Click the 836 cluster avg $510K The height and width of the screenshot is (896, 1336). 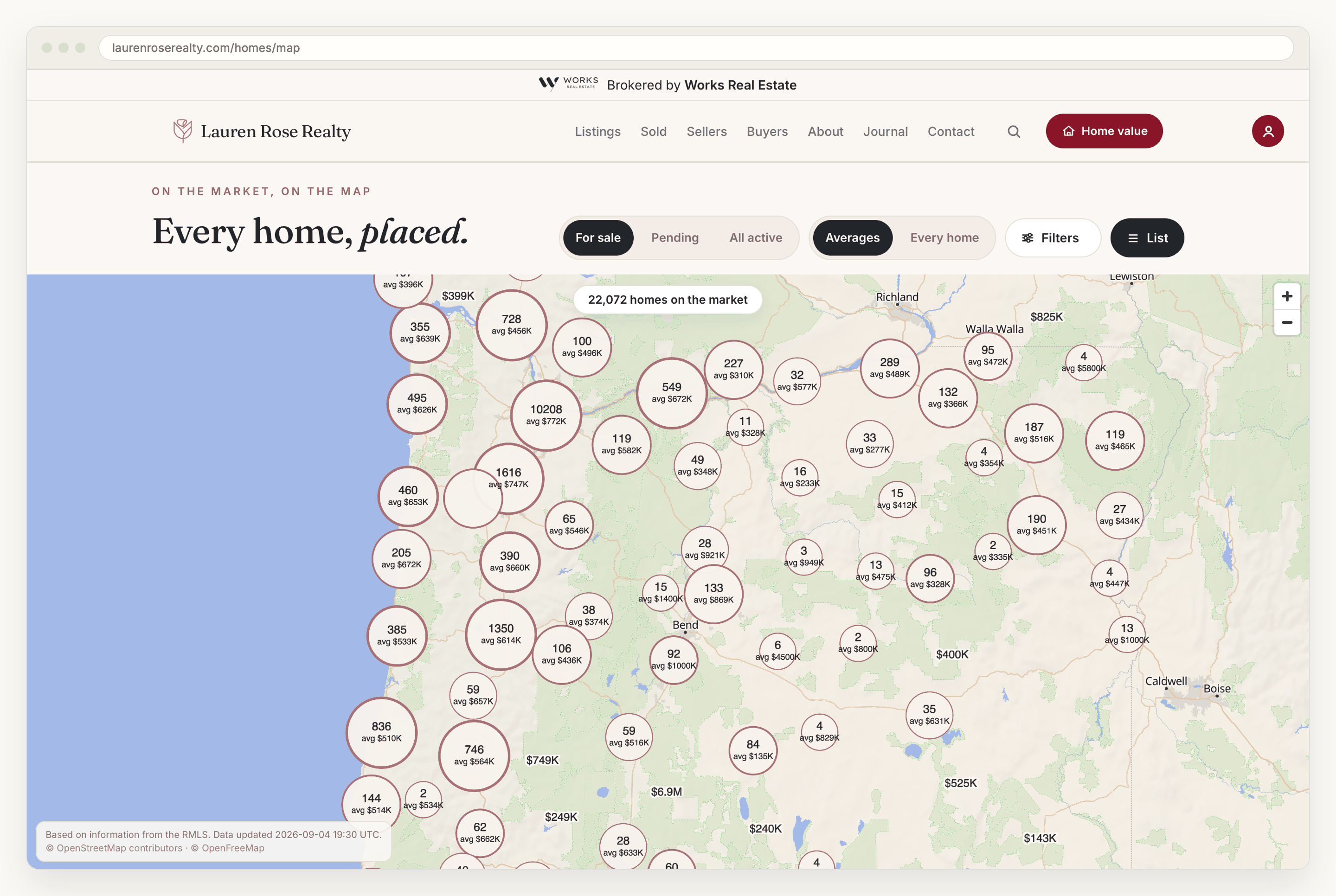(x=381, y=732)
